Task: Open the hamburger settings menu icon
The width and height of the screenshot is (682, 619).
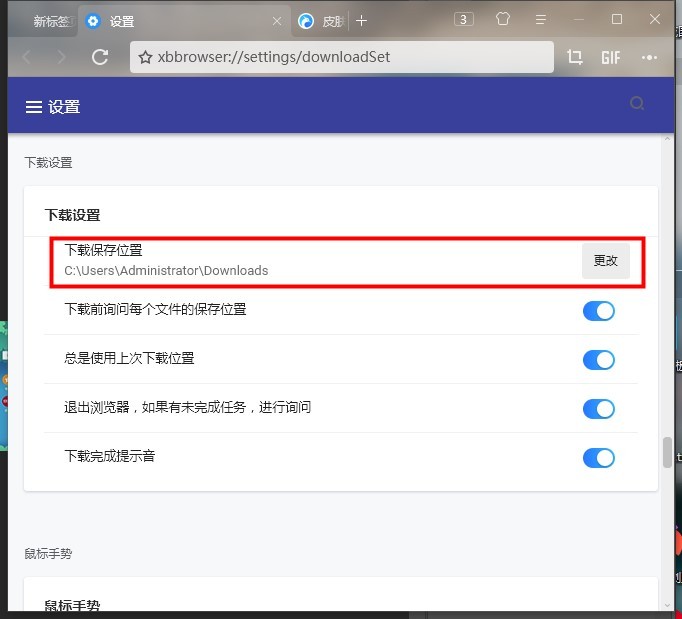Action: 34,107
